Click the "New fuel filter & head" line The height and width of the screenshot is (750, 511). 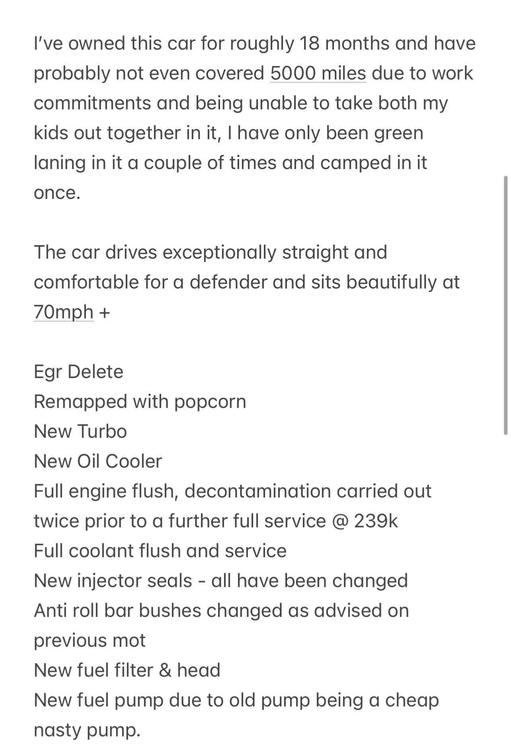coord(127,670)
